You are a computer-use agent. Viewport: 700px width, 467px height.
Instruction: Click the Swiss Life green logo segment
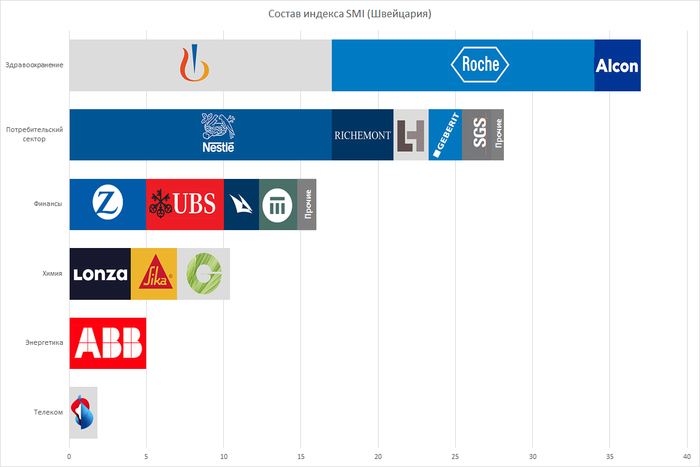pos(278,204)
